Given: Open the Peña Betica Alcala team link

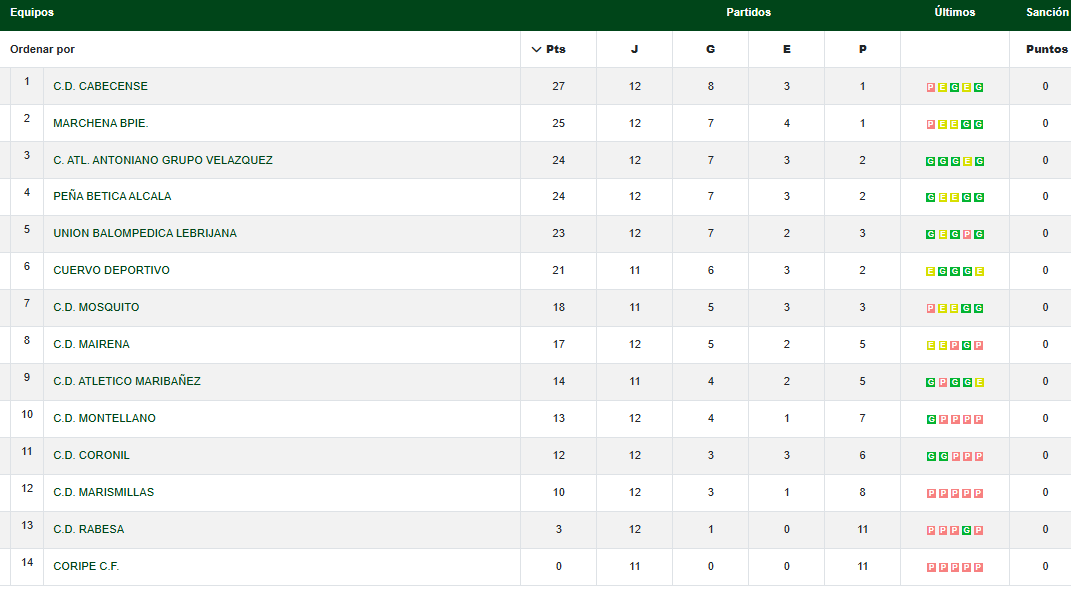Looking at the screenshot, I should tap(112, 196).
